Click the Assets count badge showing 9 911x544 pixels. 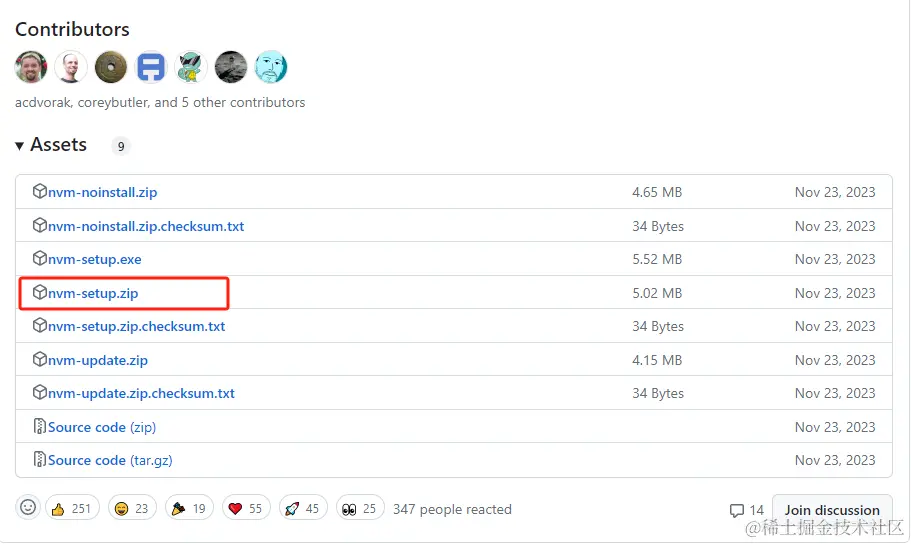click(121, 146)
